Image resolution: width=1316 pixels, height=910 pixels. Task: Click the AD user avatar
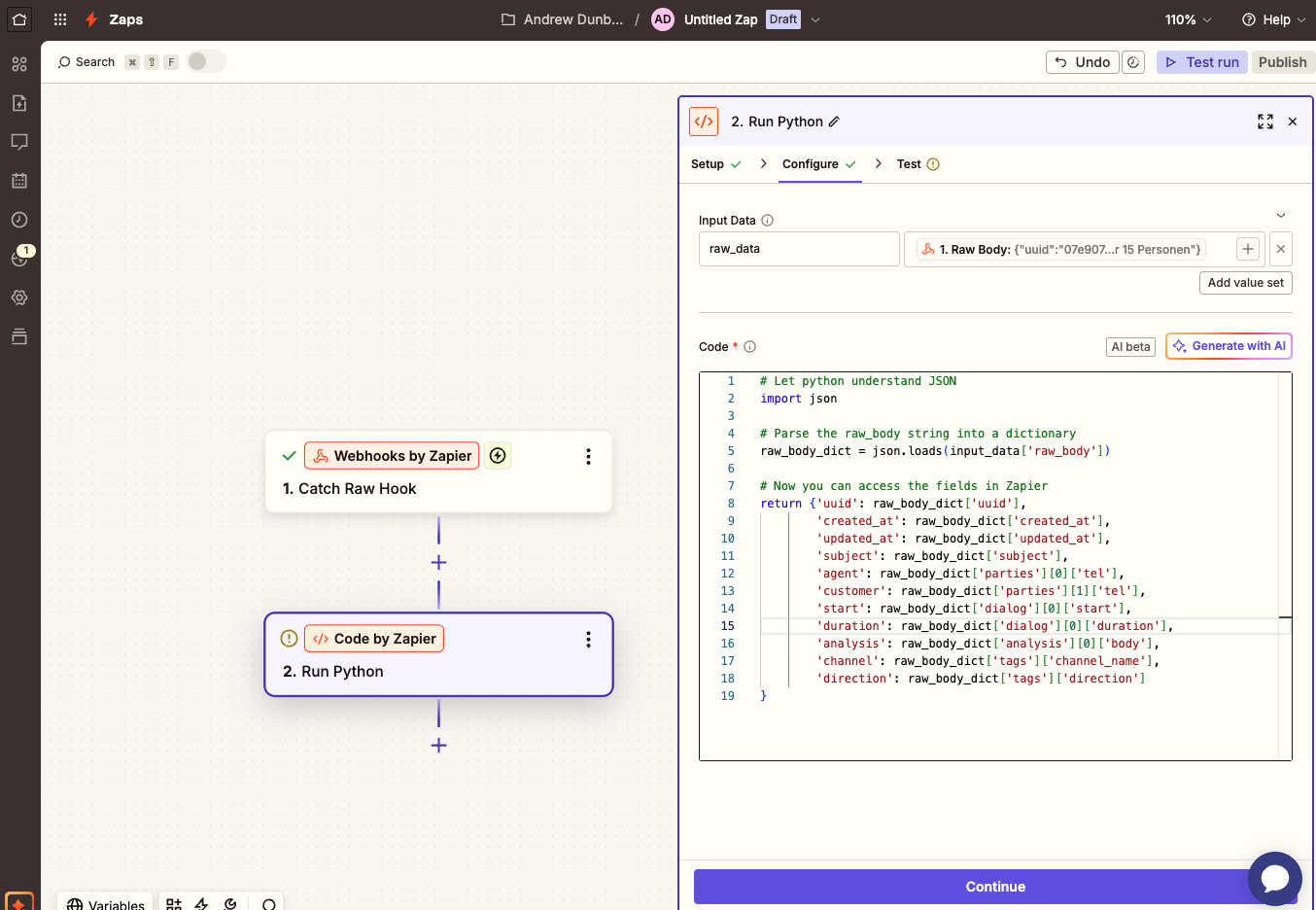tap(663, 19)
